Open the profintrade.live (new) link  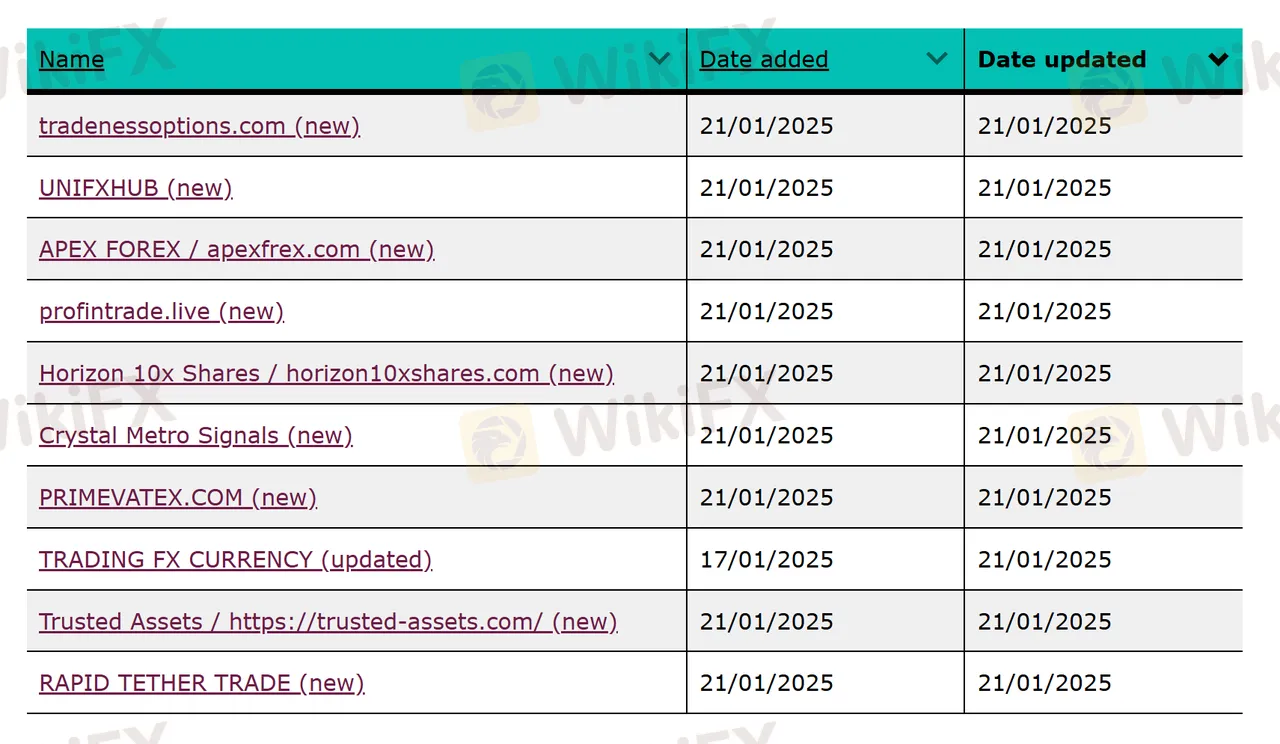point(162,312)
